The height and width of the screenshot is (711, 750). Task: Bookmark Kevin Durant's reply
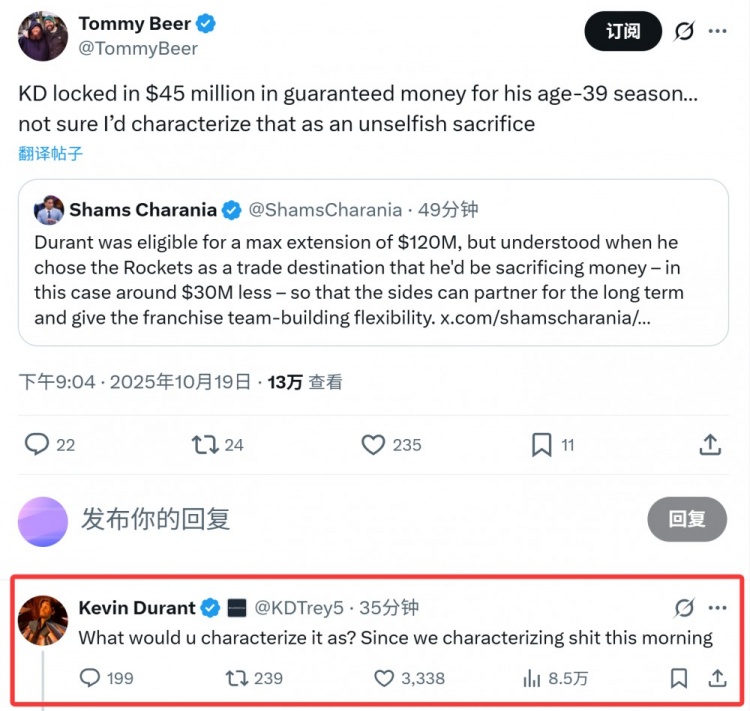[x=679, y=678]
